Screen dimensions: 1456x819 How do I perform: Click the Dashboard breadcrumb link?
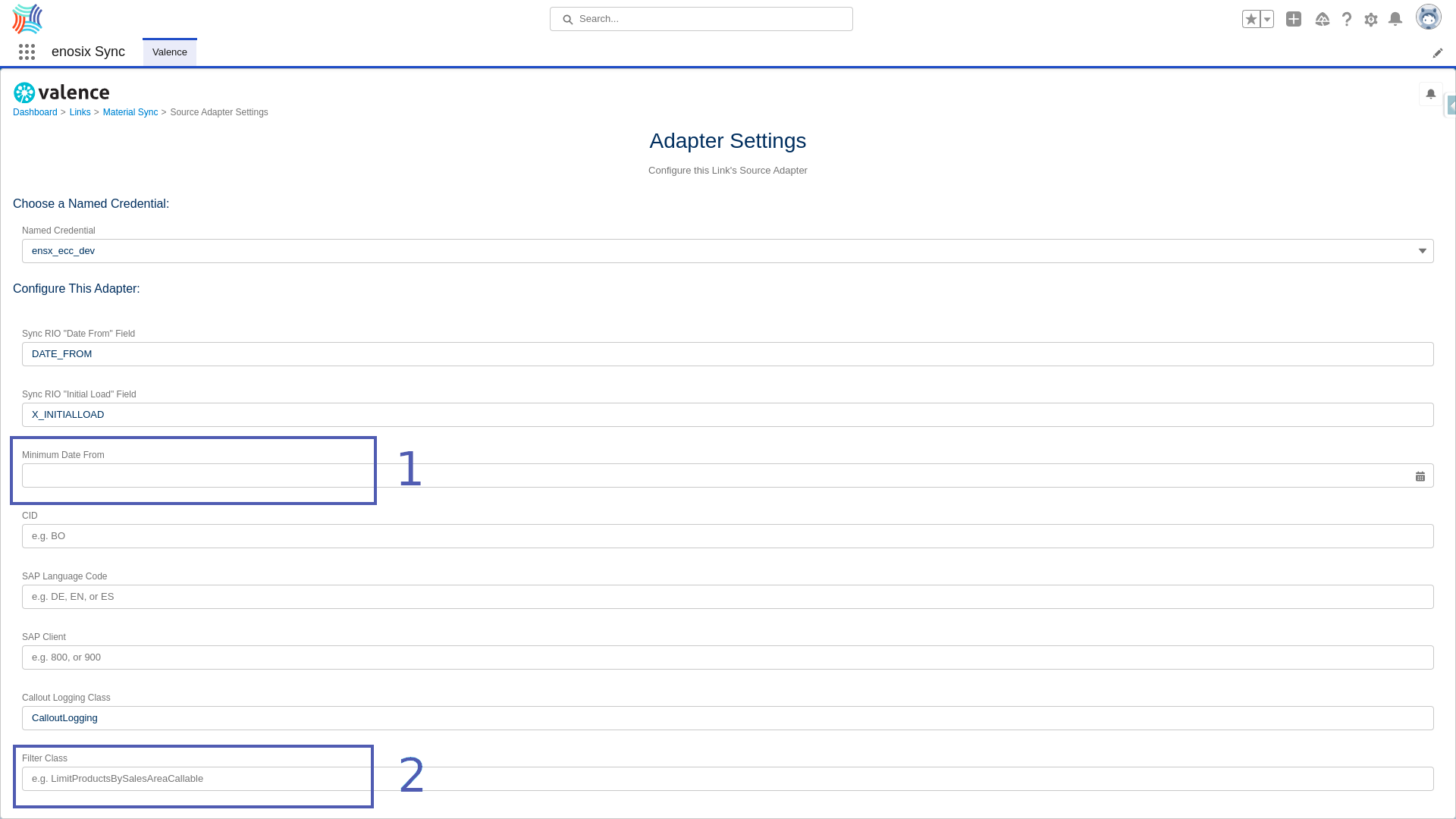tap(35, 111)
